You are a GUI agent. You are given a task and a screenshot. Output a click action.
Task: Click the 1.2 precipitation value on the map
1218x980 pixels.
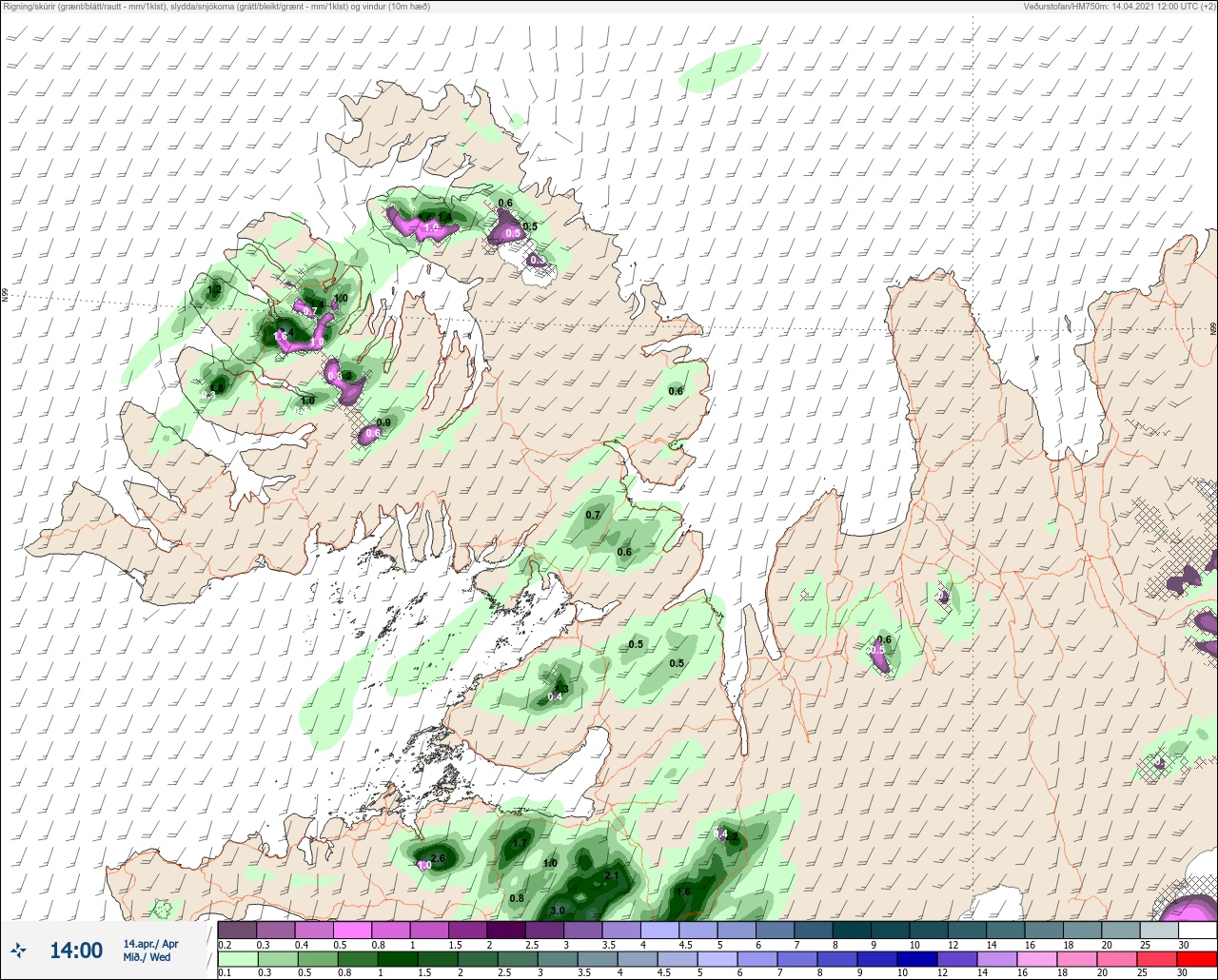(x=214, y=289)
